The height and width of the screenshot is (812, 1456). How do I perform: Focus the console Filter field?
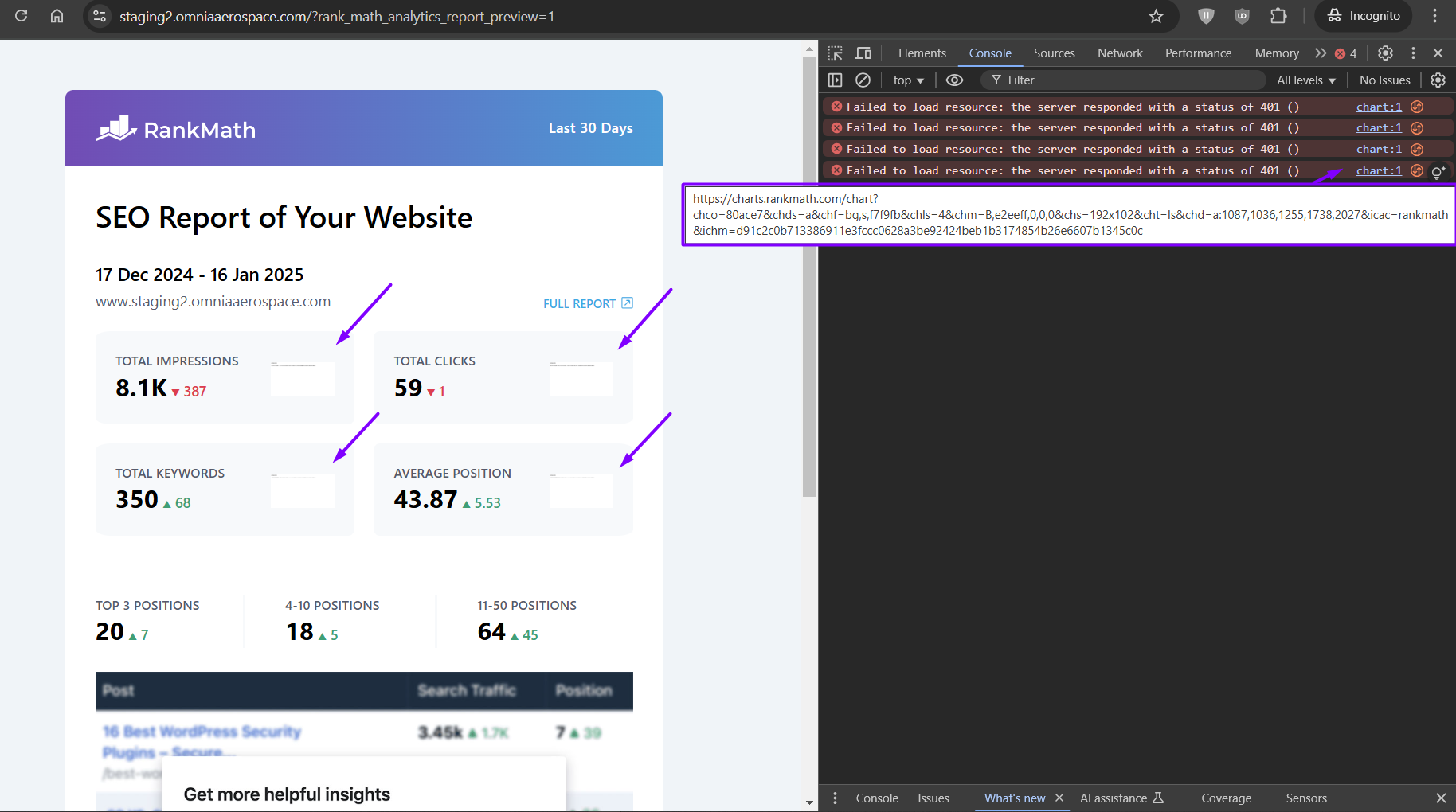click(x=1123, y=80)
